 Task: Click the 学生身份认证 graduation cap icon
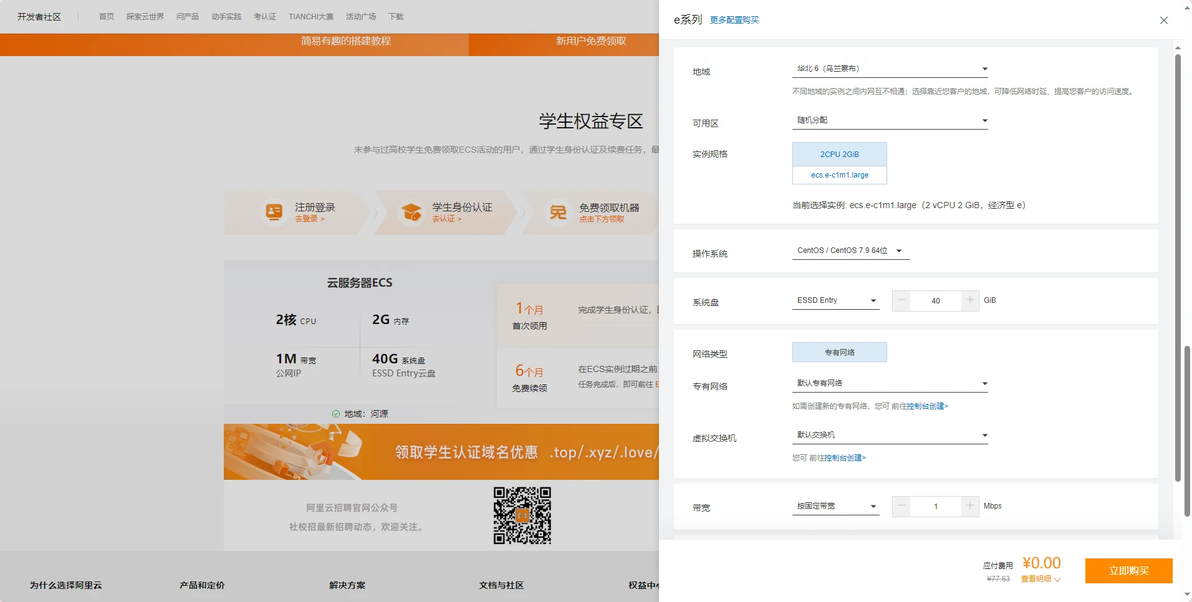click(x=411, y=211)
